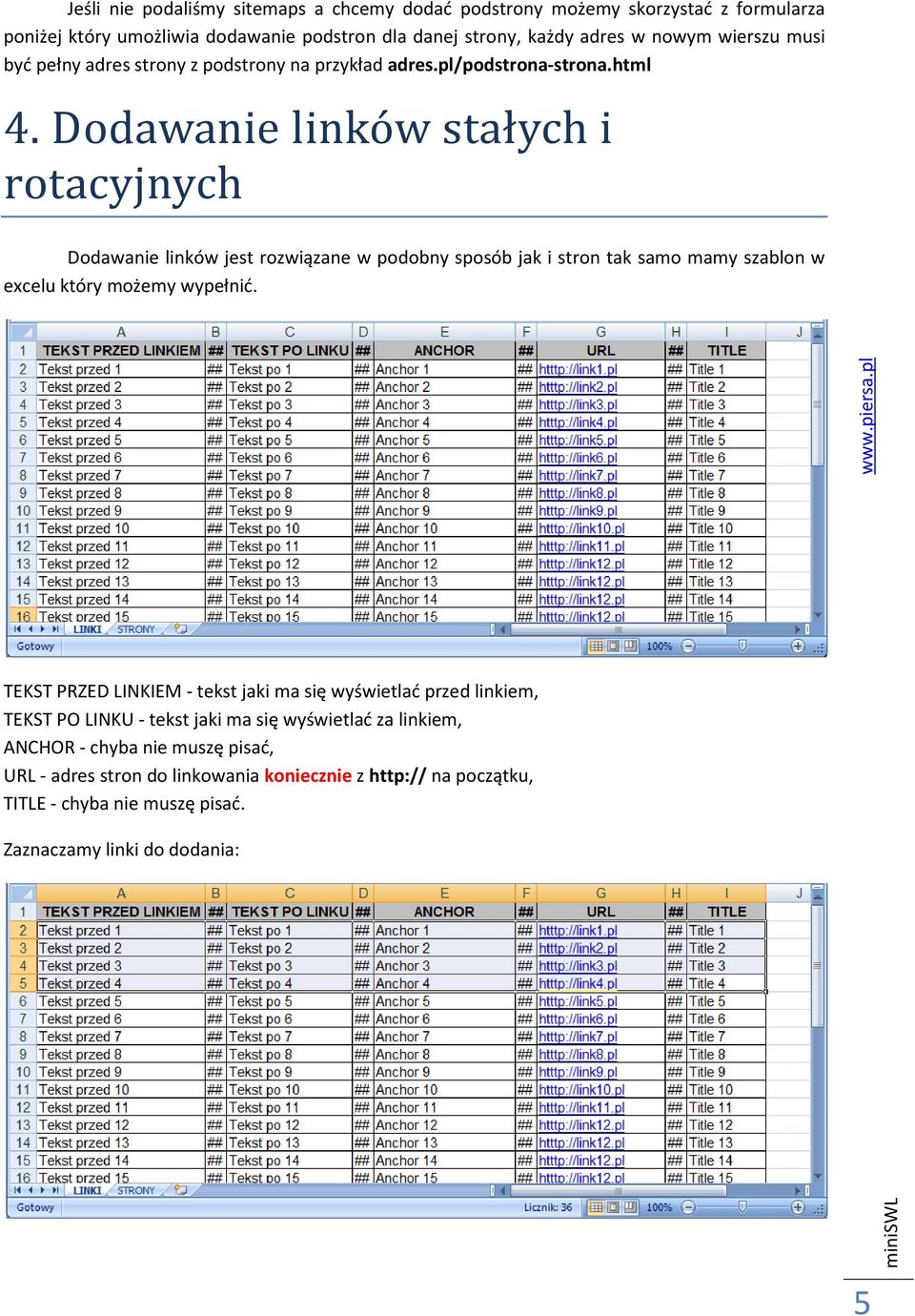Click 100% zoom level in lower spreadsheet
This screenshot has width=915, height=1316.
click(660, 1207)
